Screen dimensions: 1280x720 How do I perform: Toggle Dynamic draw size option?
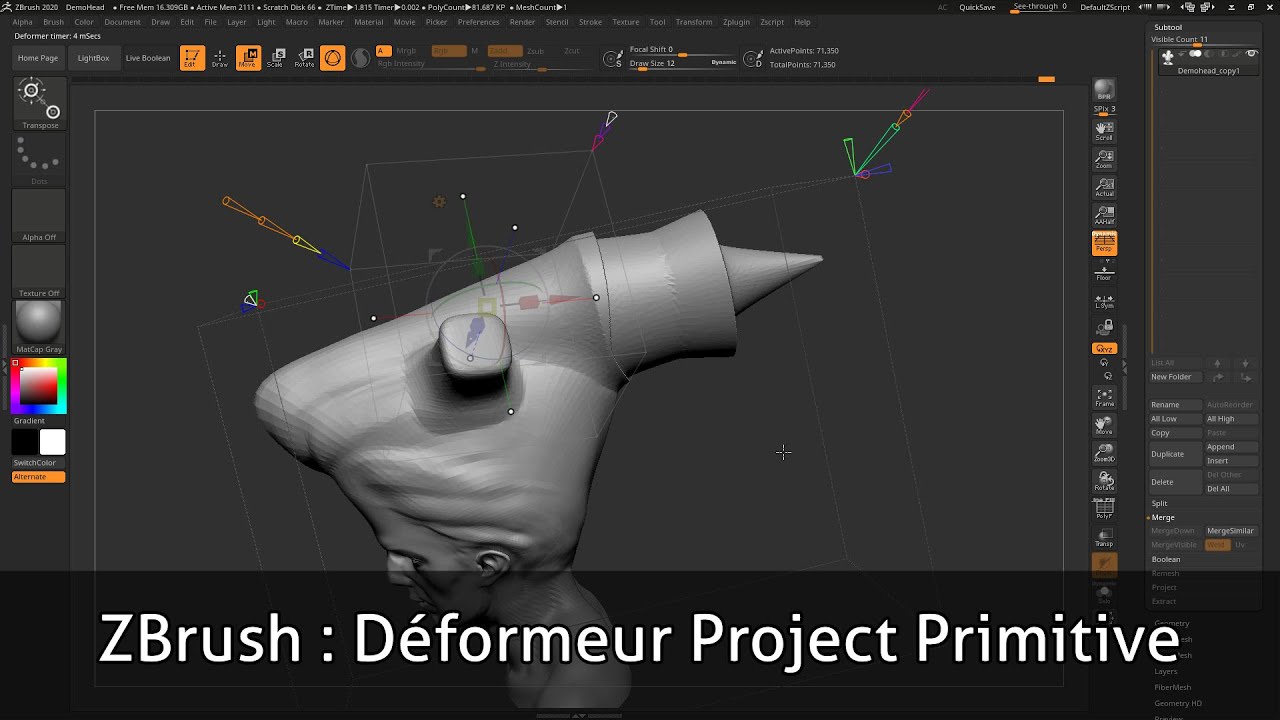pyautogui.click(x=724, y=62)
